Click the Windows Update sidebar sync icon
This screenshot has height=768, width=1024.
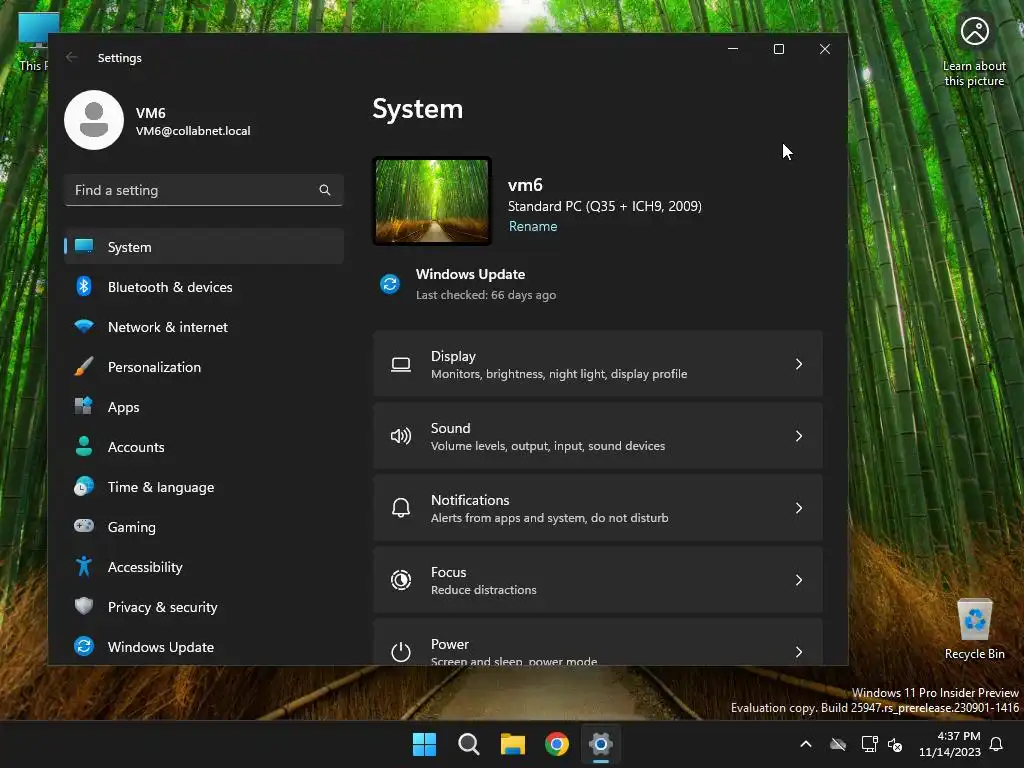tap(84, 646)
